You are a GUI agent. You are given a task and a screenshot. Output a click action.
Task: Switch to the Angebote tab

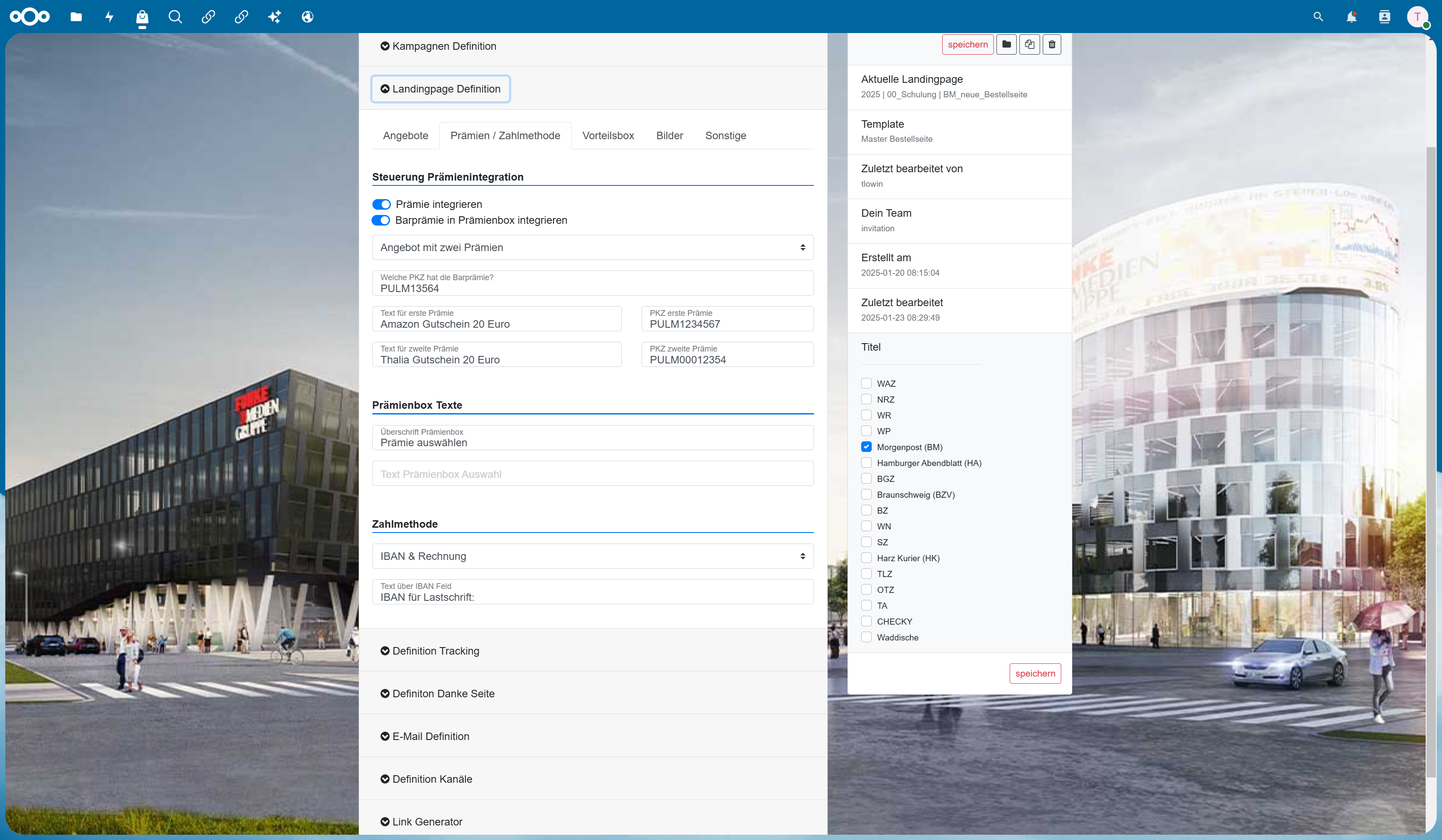[406, 136]
